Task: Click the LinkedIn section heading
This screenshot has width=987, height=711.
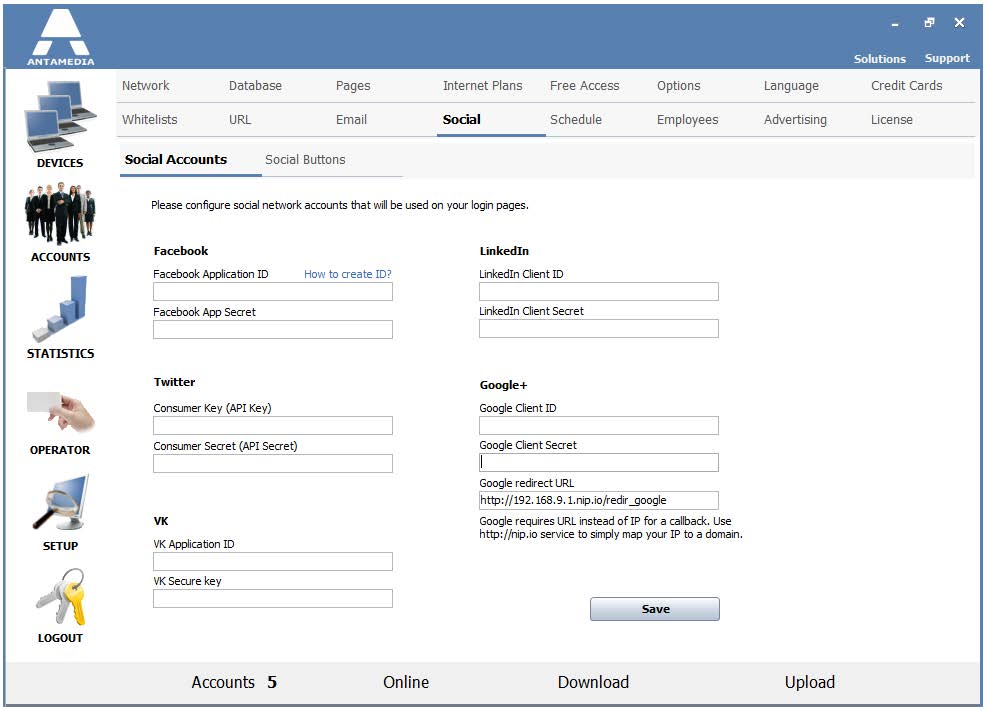Action: point(504,251)
